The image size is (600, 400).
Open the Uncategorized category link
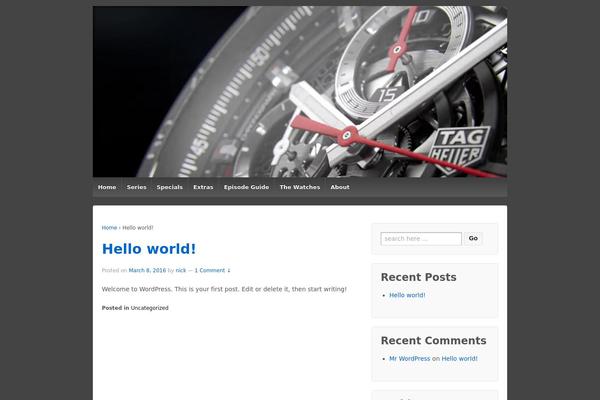pyautogui.click(x=150, y=308)
